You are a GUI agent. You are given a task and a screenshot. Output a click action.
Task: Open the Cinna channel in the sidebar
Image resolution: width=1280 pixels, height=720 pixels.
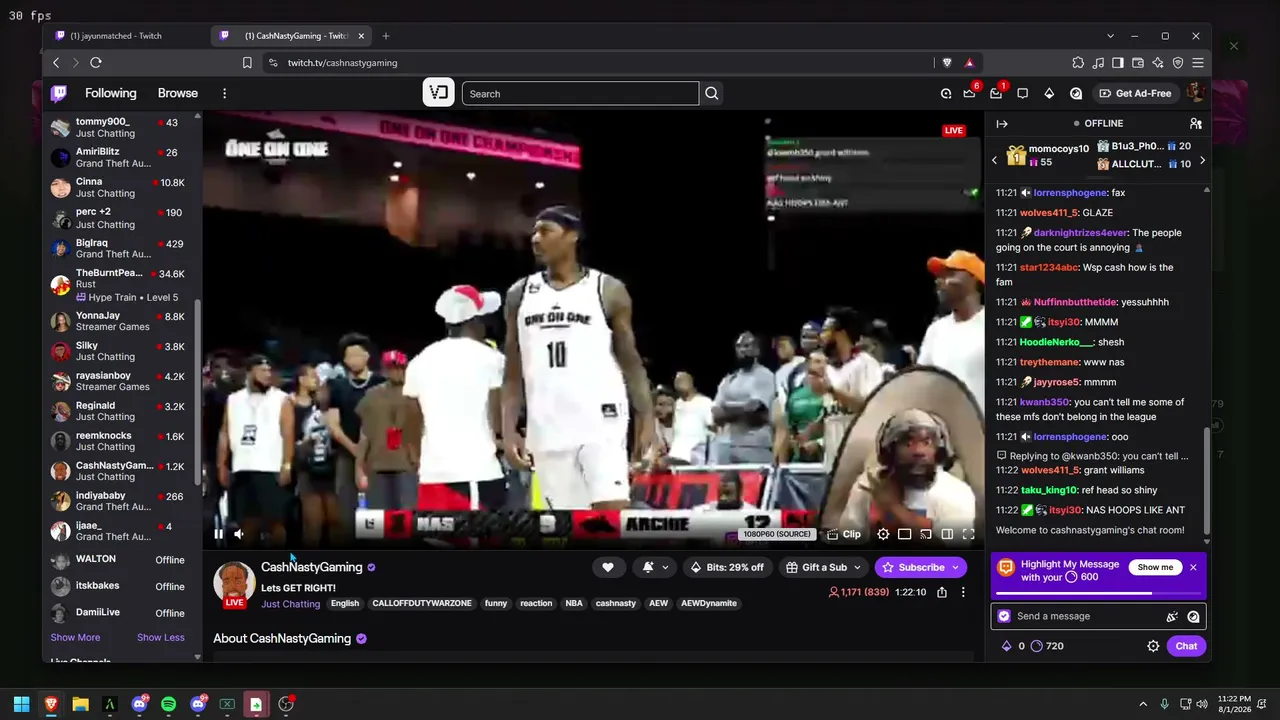[120, 187]
